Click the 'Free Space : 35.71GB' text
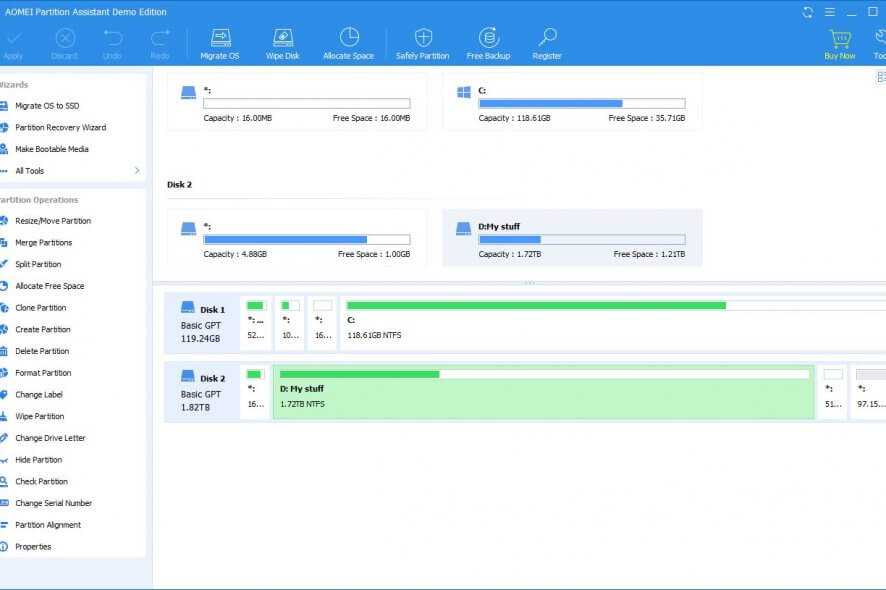The width and height of the screenshot is (886, 590). click(646, 118)
